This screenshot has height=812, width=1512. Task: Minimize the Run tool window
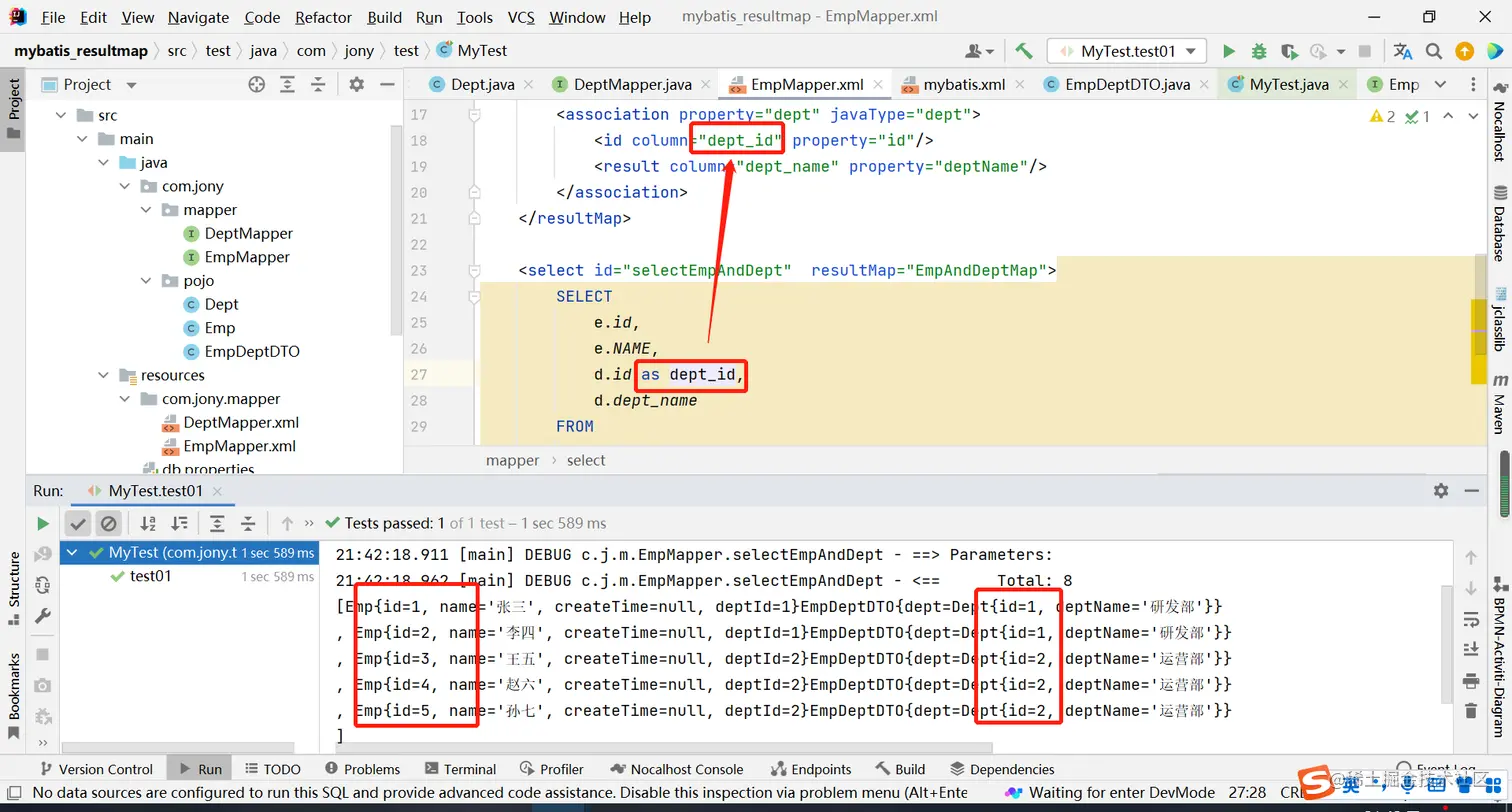[1472, 491]
